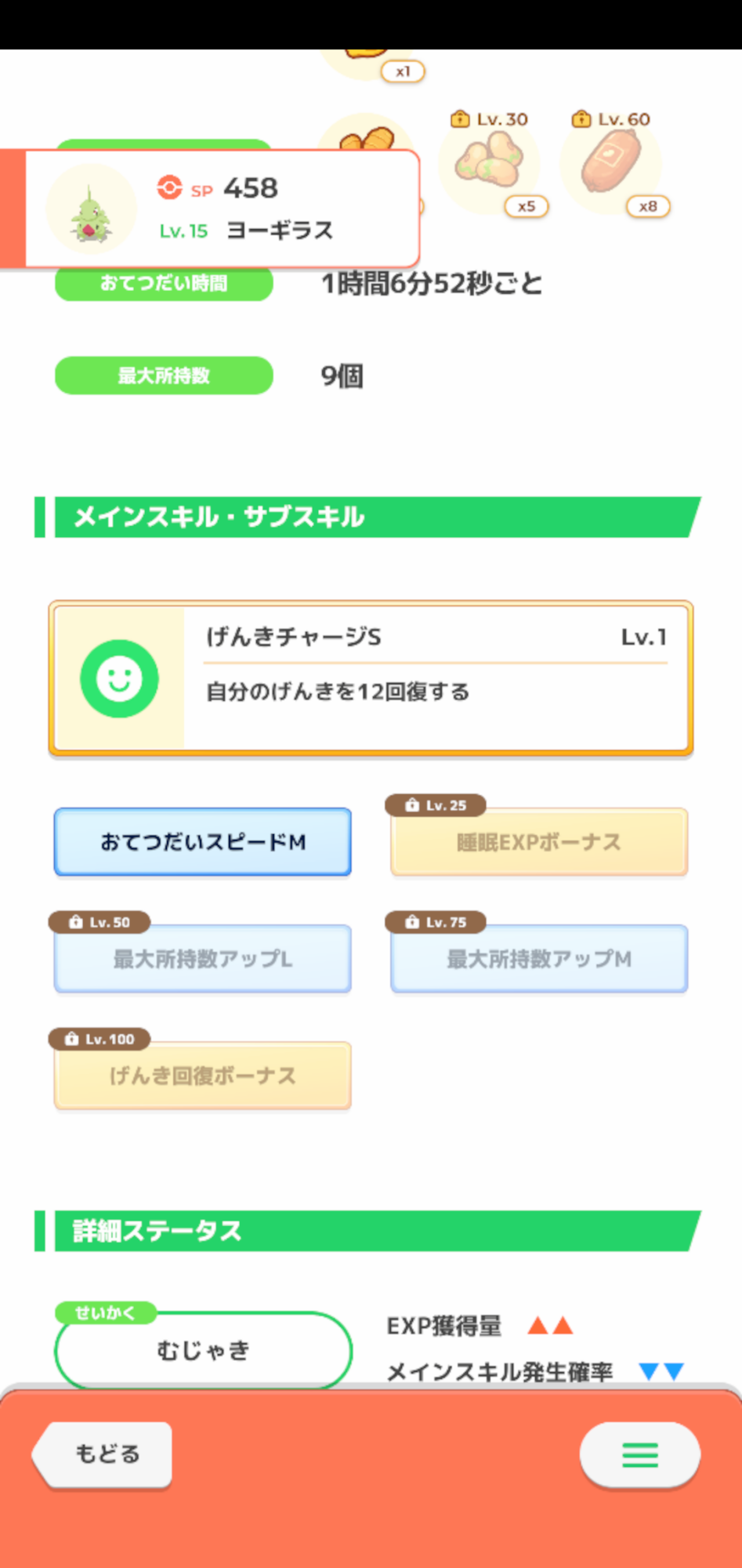Select the Lv. 60 sausage ingredient icon
Screen dimensions: 742x1568
tap(611, 162)
